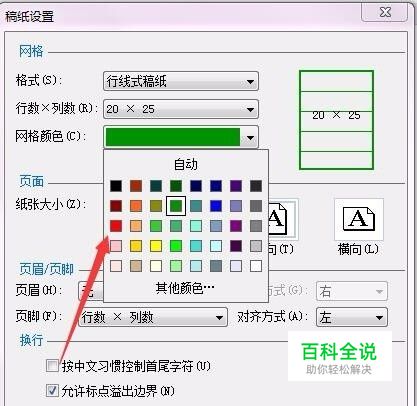Image resolution: width=417 pixels, height=406 pixels.
Task: Choose the white swatch
Action: point(256,266)
